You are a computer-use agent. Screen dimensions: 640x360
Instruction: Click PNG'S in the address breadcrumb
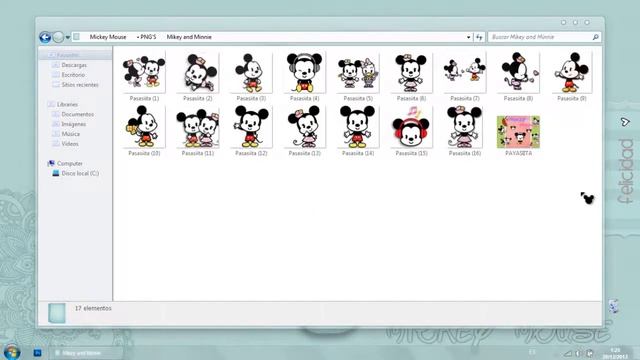(149, 37)
